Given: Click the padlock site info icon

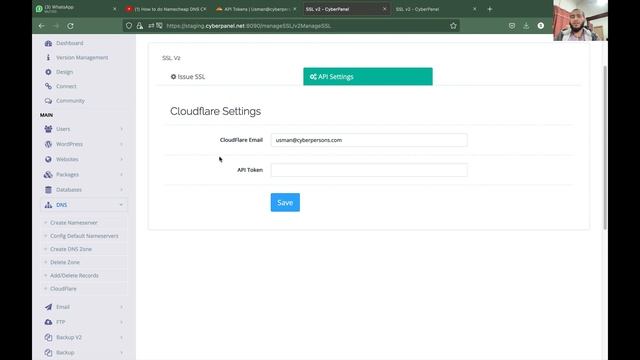Looking at the screenshot, I should pos(140,26).
